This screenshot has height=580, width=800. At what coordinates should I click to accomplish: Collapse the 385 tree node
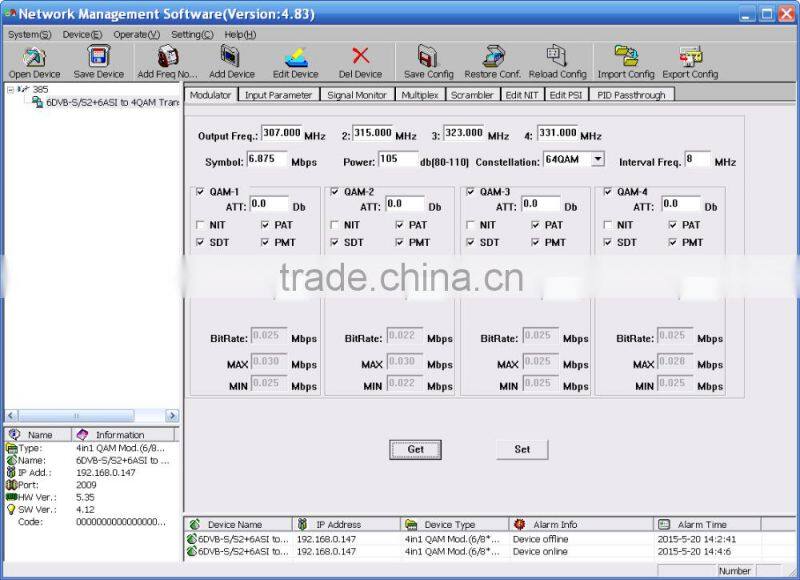click(10, 89)
